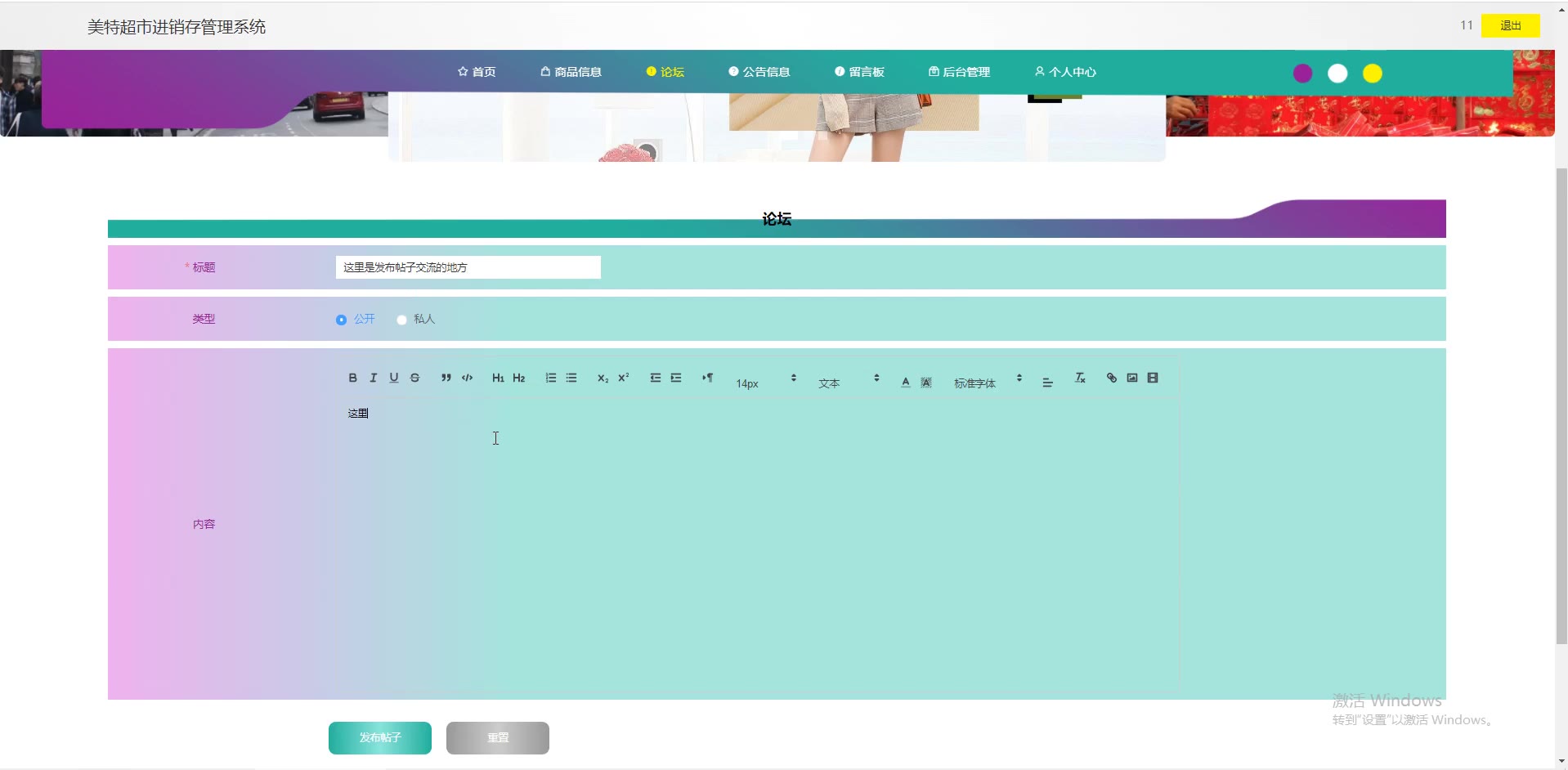Viewport: 1568px width, 770px height.
Task: Insert a hyperlink in the editor
Action: coord(1112,378)
